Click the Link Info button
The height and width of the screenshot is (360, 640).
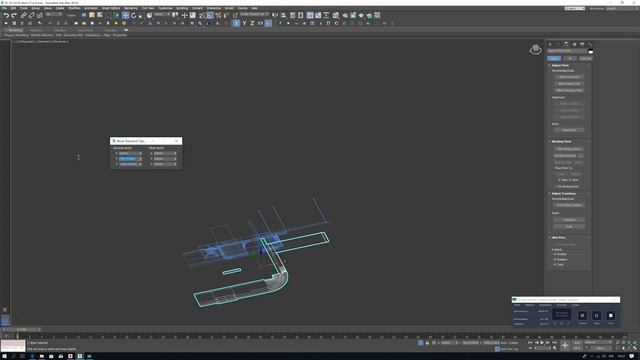coord(585,58)
